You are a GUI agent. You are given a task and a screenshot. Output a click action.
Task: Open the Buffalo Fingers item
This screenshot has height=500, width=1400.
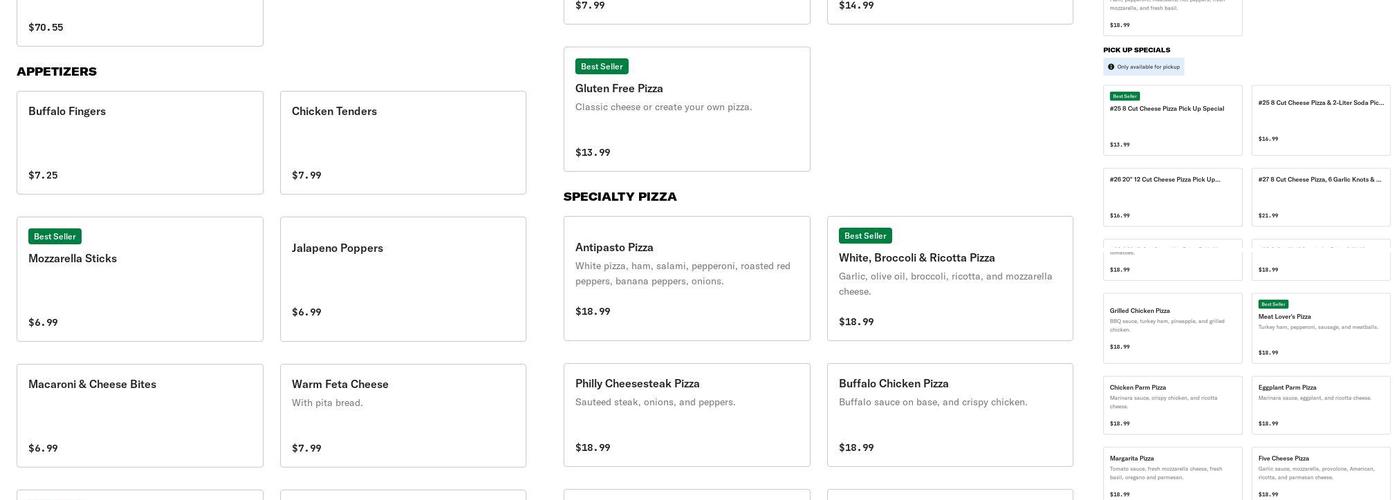click(x=140, y=142)
